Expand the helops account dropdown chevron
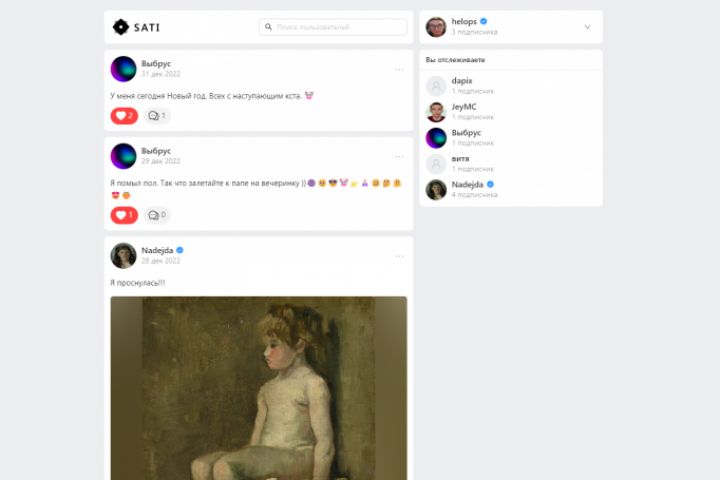This screenshot has height=480, width=720. pyautogui.click(x=587, y=27)
